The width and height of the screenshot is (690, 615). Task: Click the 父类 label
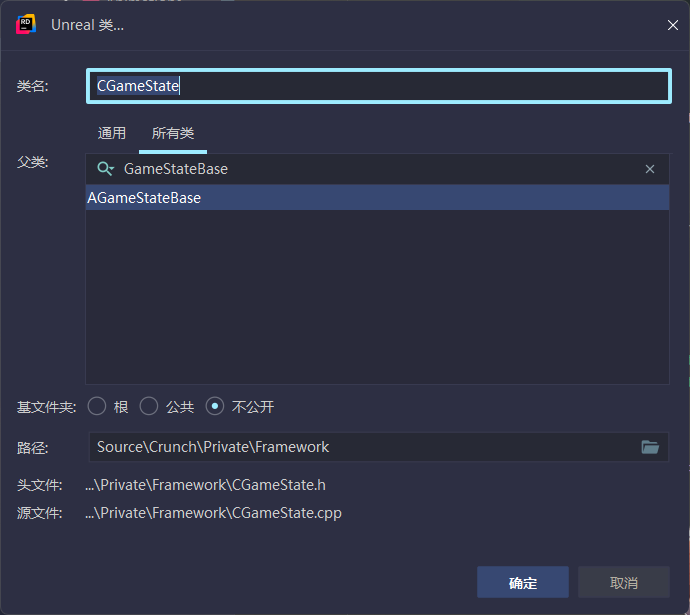click(33, 162)
